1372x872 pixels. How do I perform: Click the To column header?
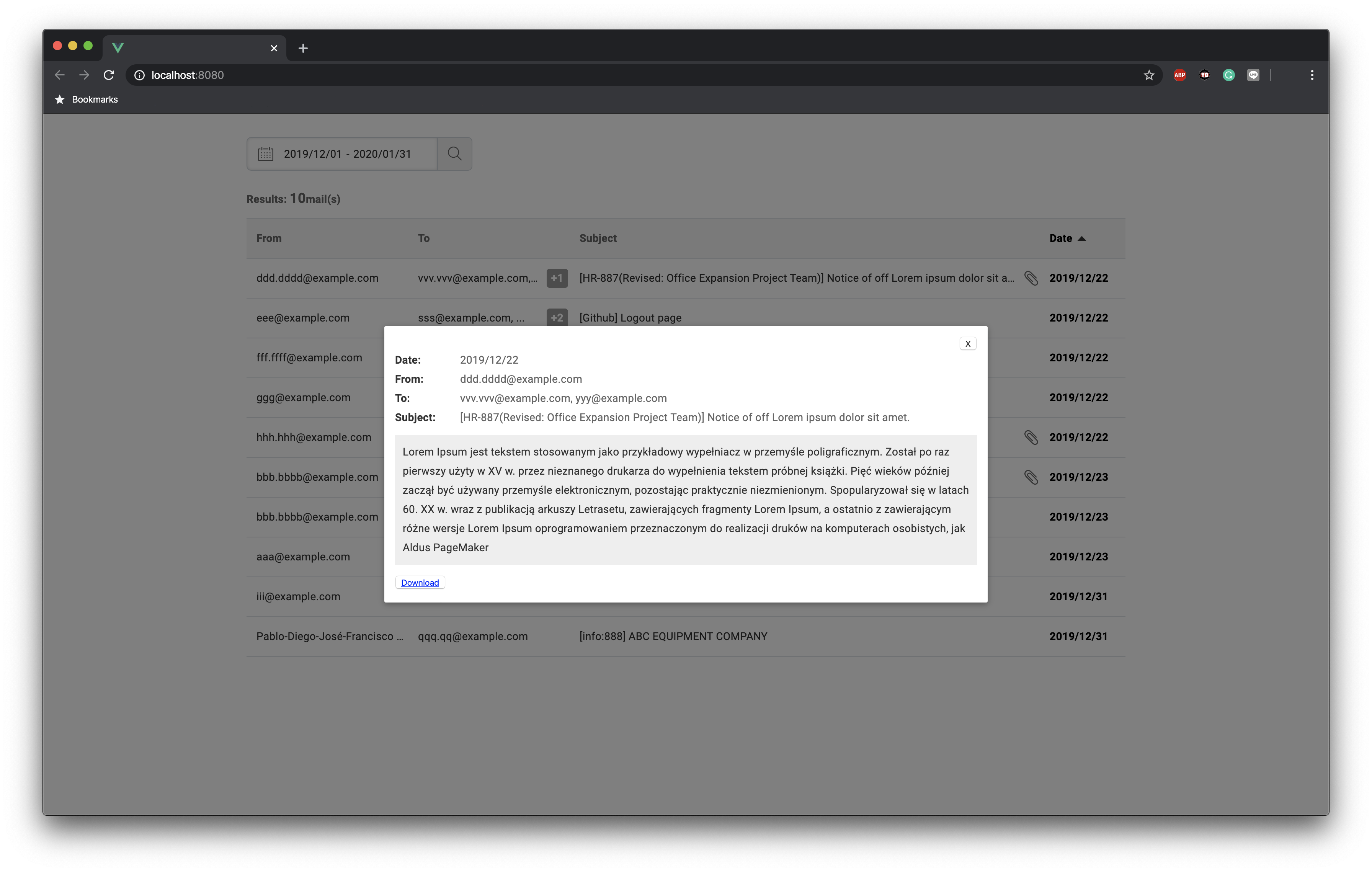423,238
